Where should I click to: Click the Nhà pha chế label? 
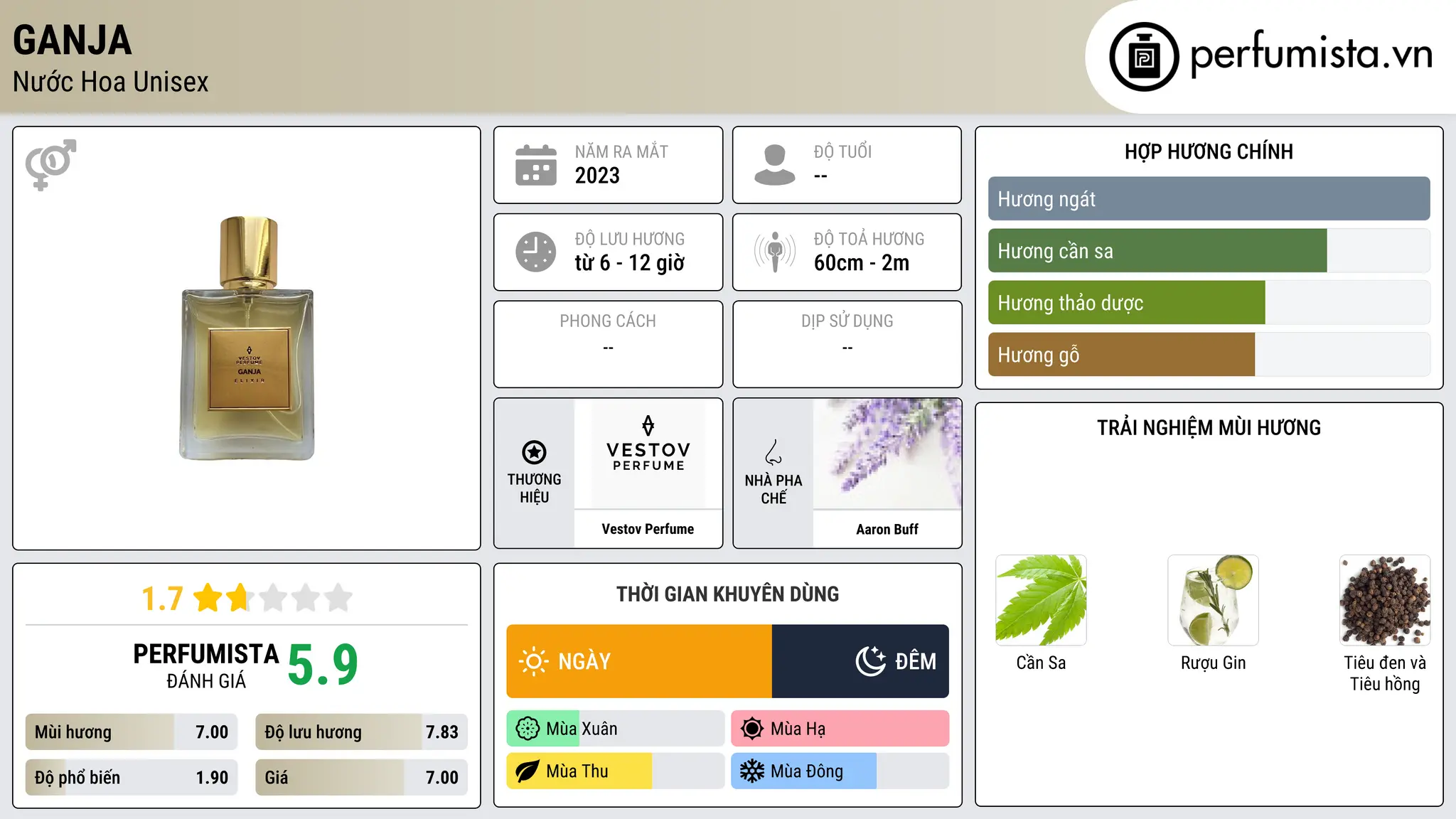(773, 489)
